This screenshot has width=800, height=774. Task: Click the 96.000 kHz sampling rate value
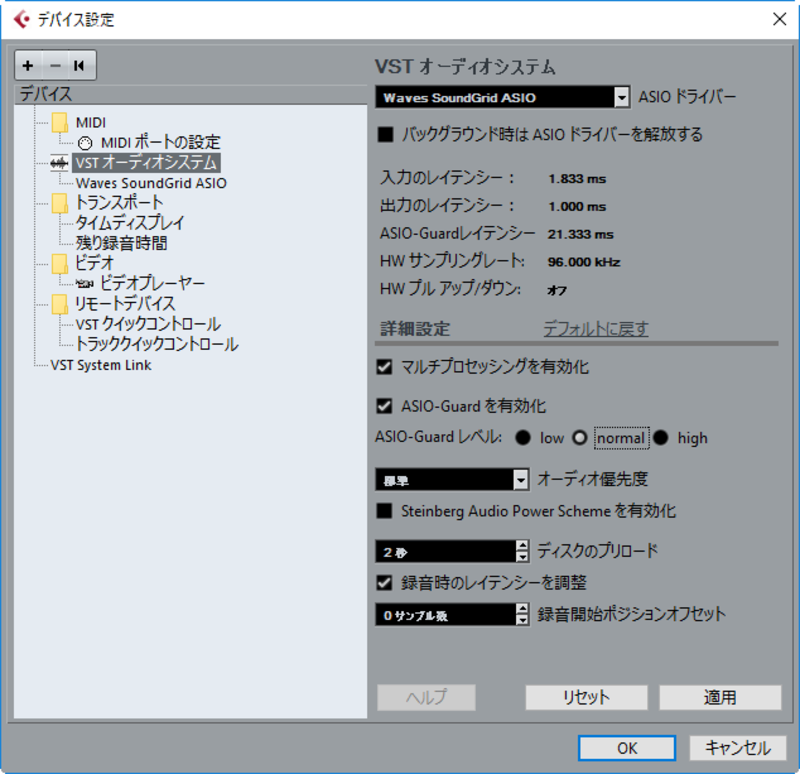coord(584,262)
